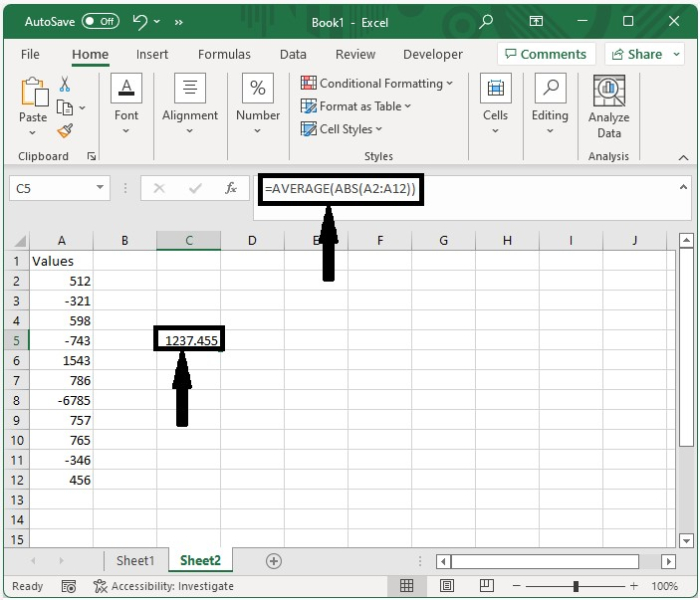Click zoom in plus icon
Viewport: 700px width, 600px height.
[633, 586]
